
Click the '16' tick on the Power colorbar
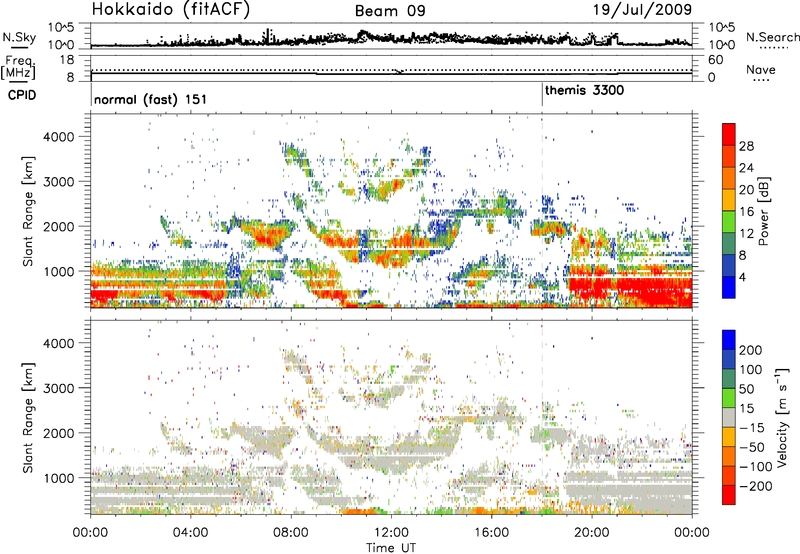point(746,212)
